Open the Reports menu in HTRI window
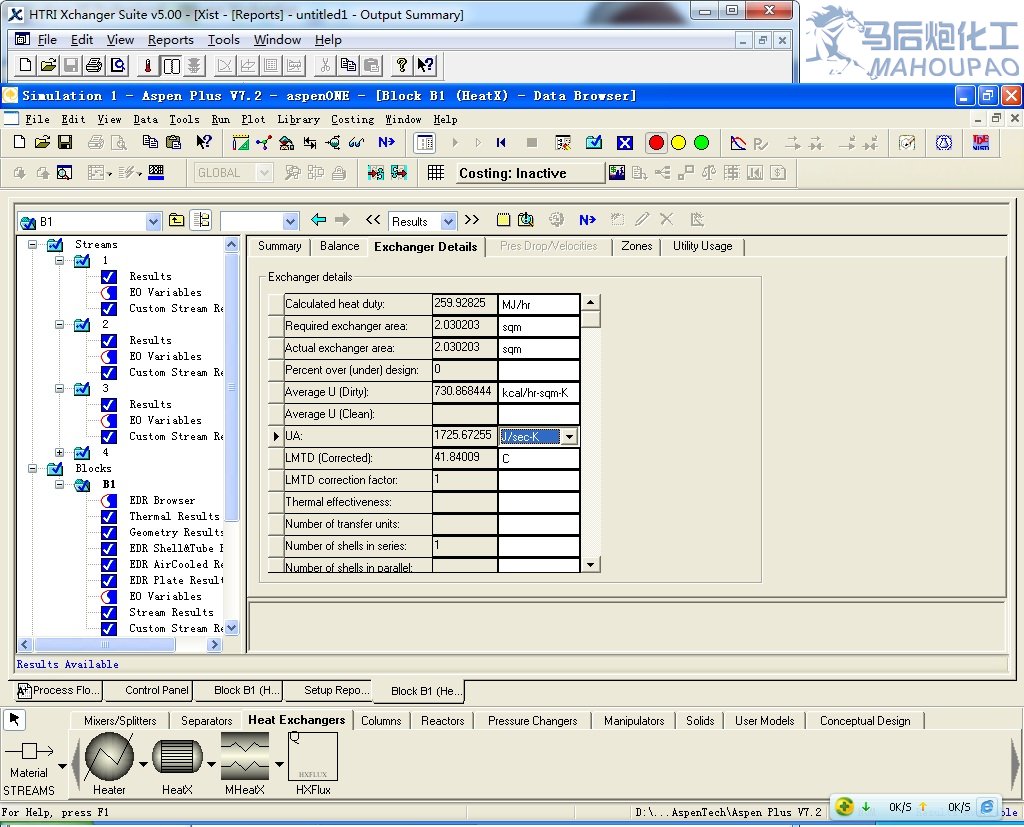This screenshot has height=827, width=1024. (x=170, y=40)
